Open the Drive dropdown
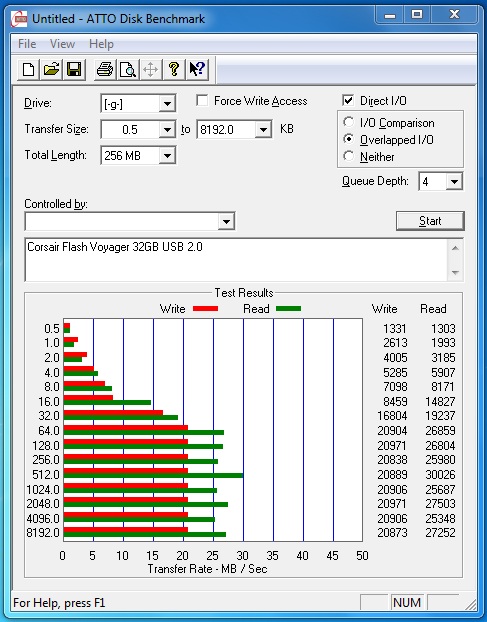The height and width of the screenshot is (622, 487). (x=168, y=104)
